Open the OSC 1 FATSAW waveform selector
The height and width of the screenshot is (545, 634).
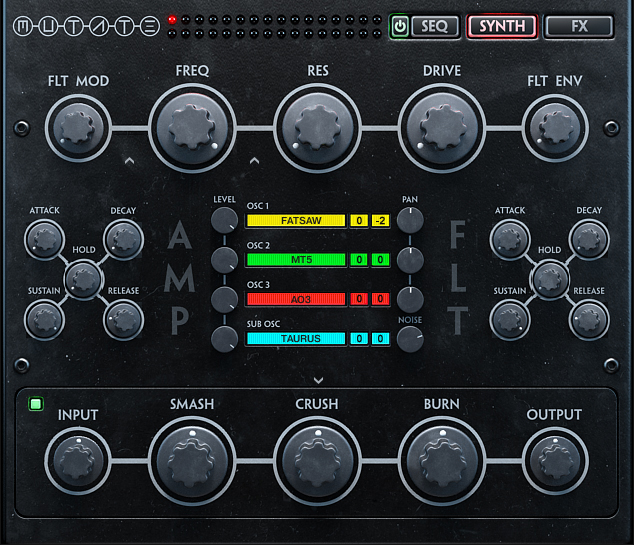click(x=295, y=220)
